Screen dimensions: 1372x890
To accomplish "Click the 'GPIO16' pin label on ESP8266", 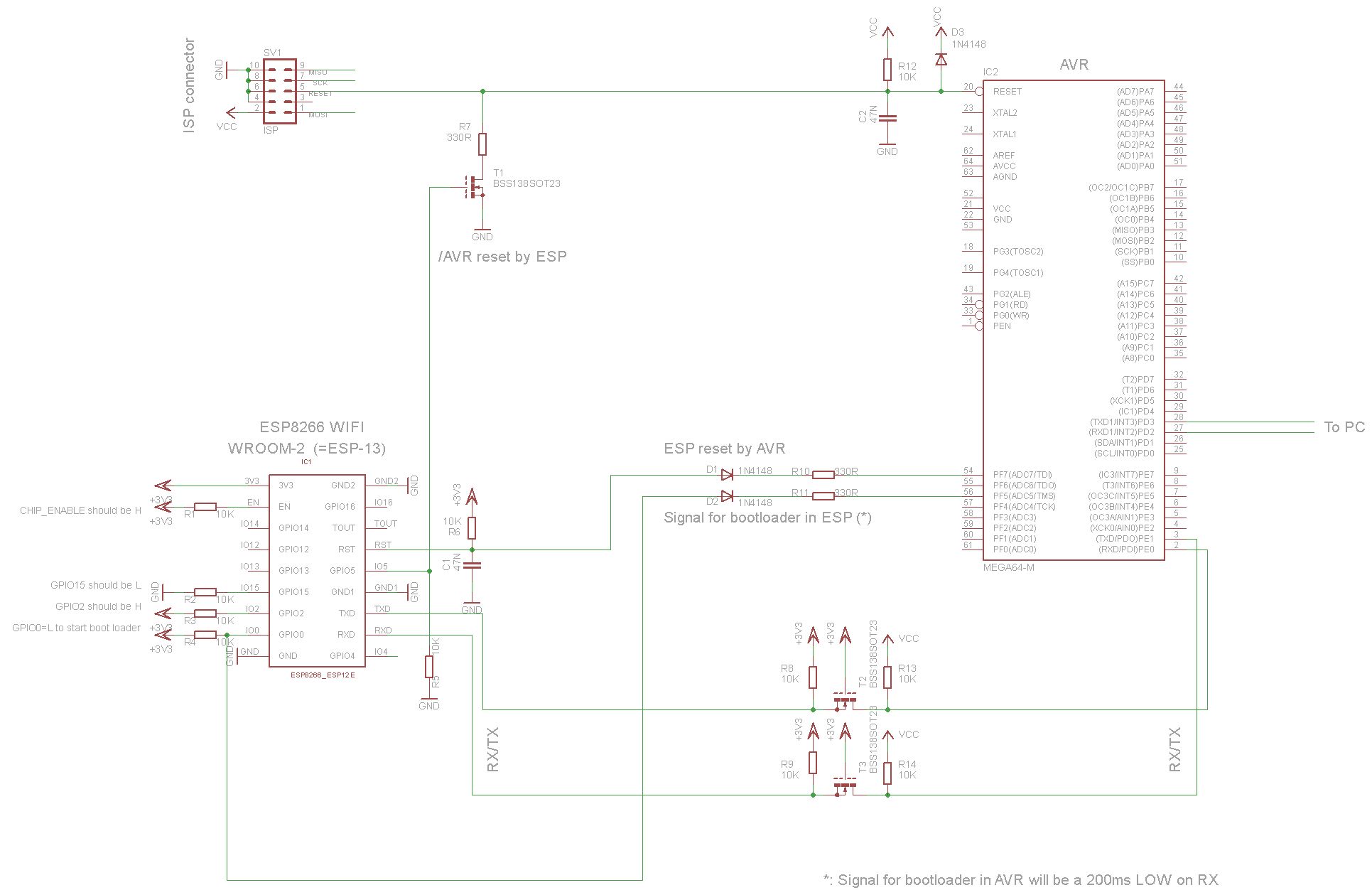I will click(x=340, y=507).
